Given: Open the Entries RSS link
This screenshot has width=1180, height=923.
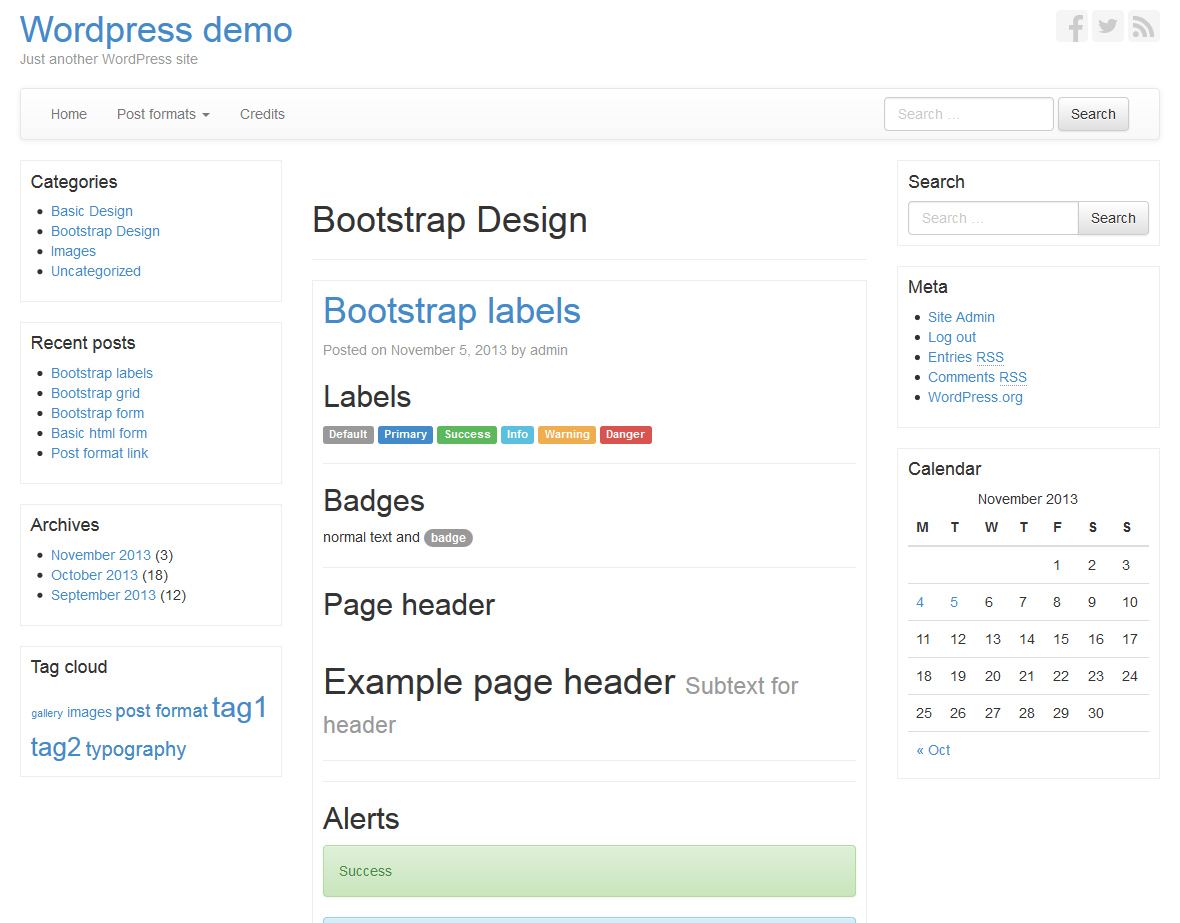Looking at the screenshot, I should [x=966, y=357].
